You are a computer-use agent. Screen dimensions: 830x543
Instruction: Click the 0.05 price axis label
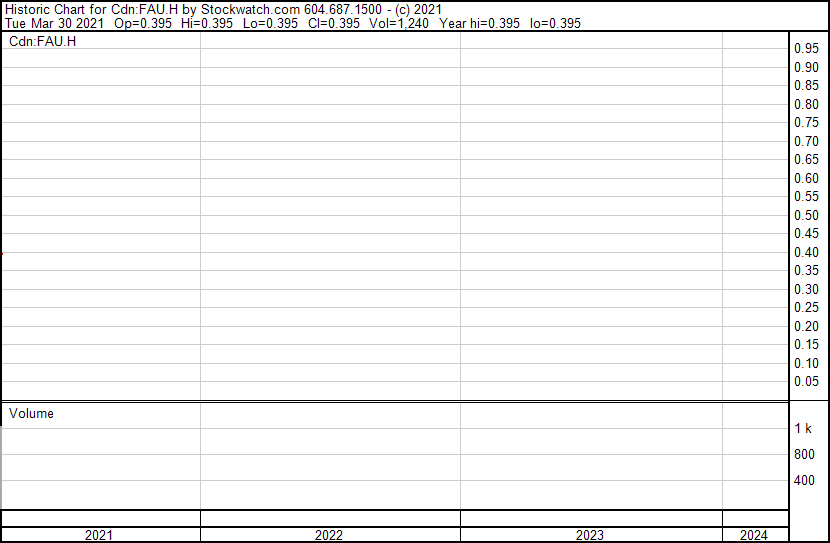(x=807, y=382)
